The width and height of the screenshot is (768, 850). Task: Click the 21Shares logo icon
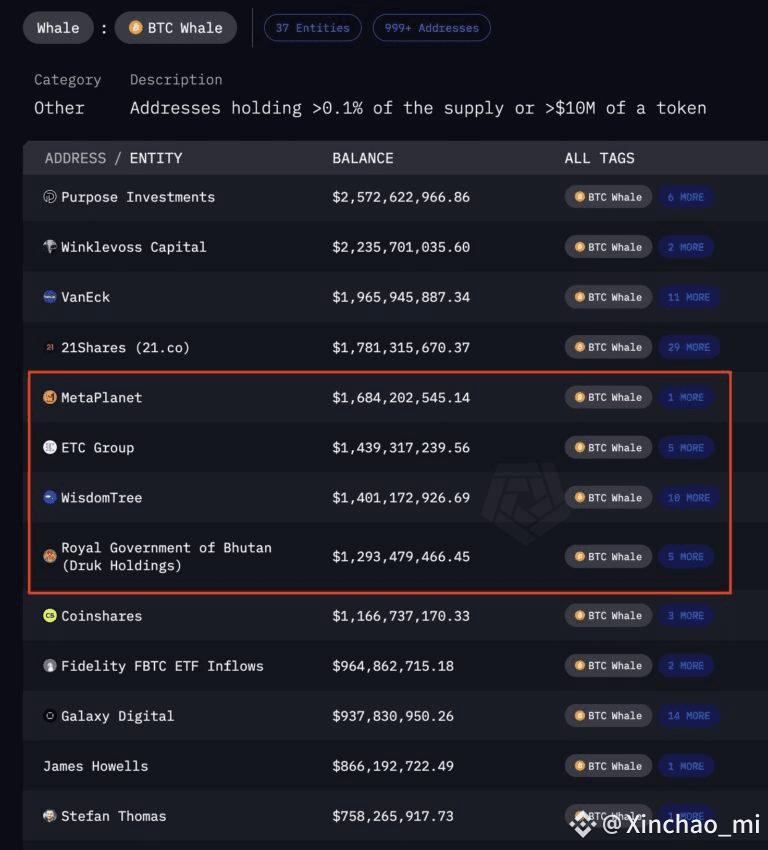click(50, 347)
